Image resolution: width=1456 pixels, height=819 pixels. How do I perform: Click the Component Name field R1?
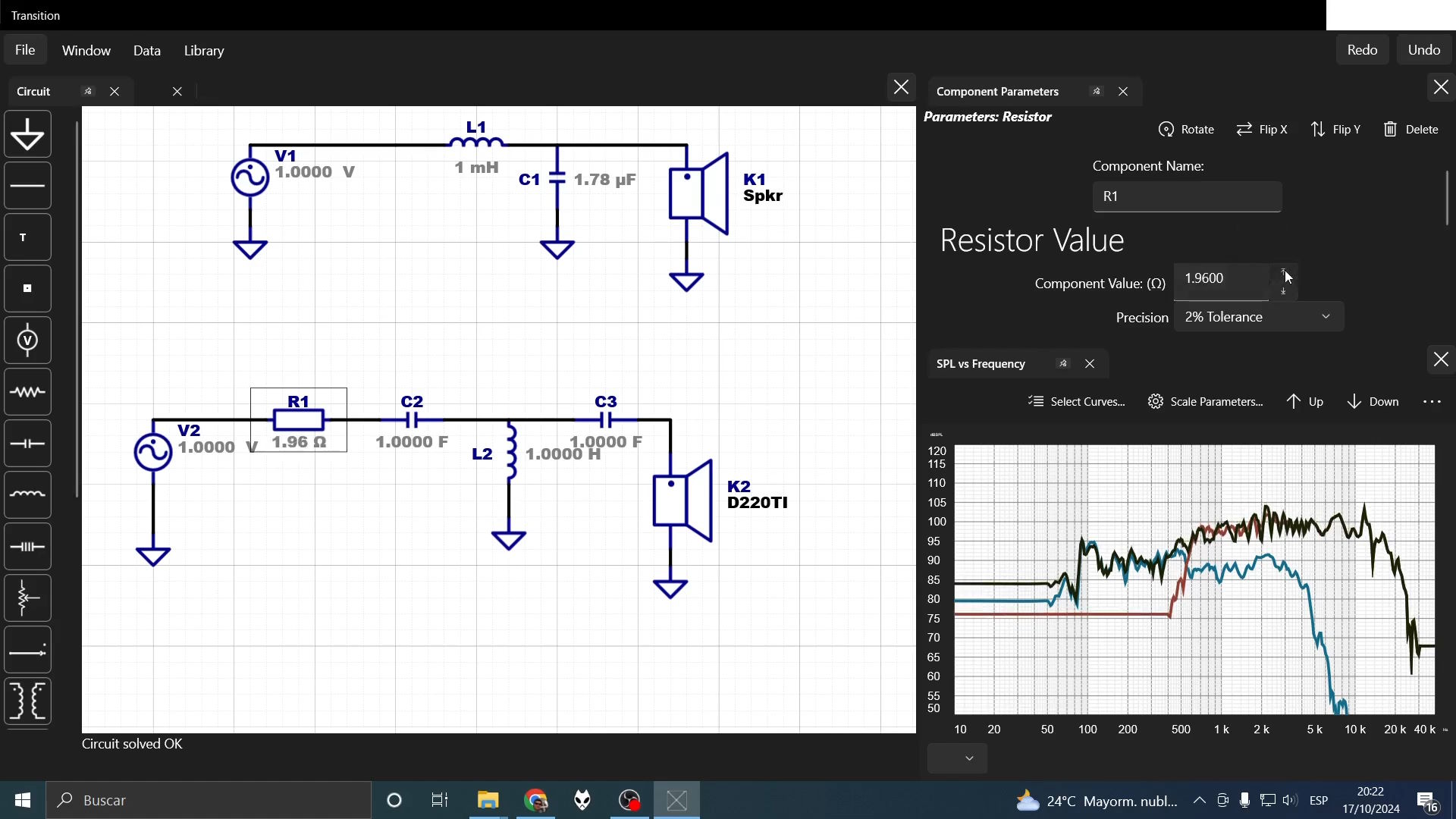point(1187,196)
